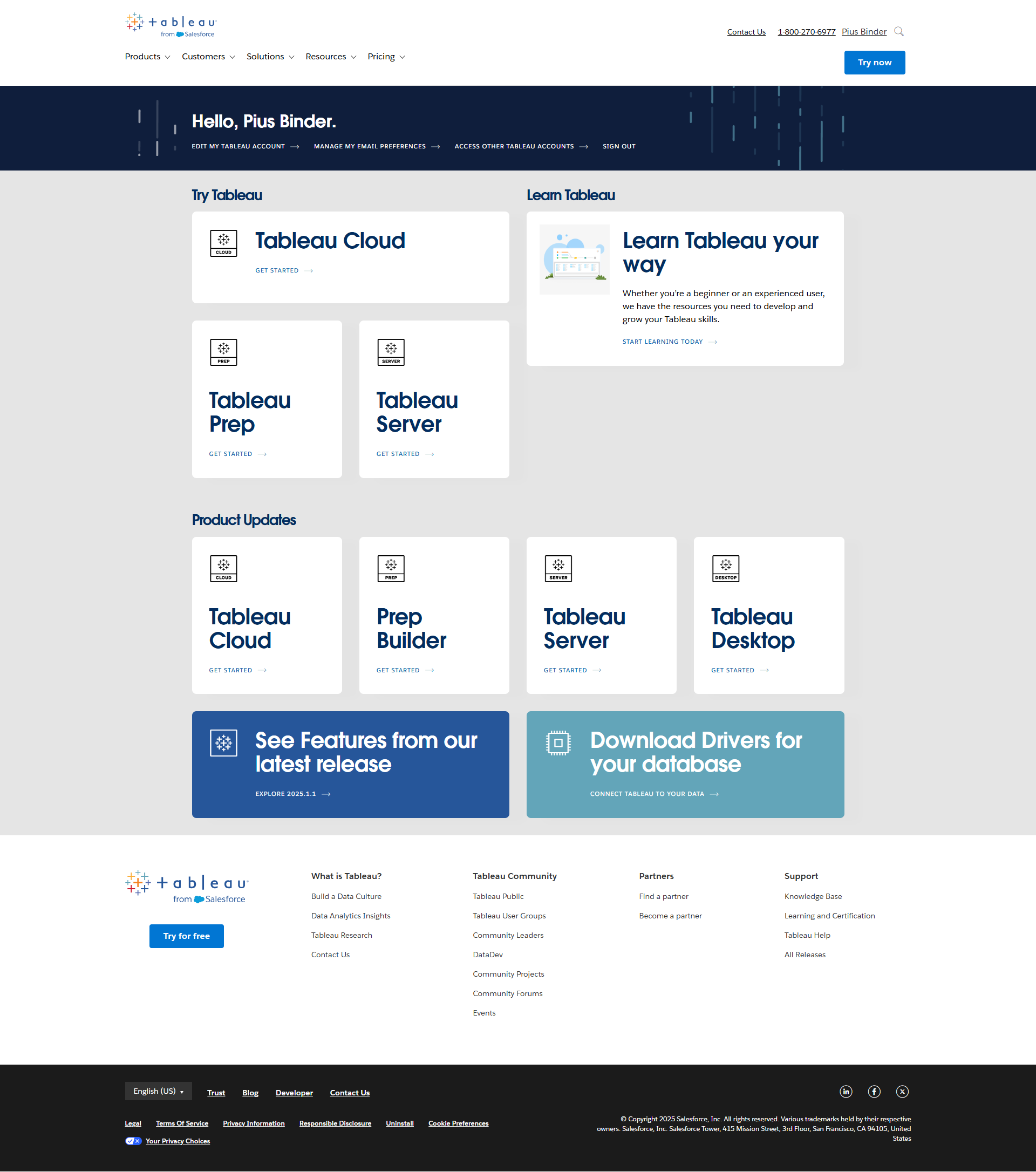Screen dimensions: 1036x1172
Task: Click the Tableau Cloud icon under Try Tableau
Action: pyautogui.click(x=223, y=243)
